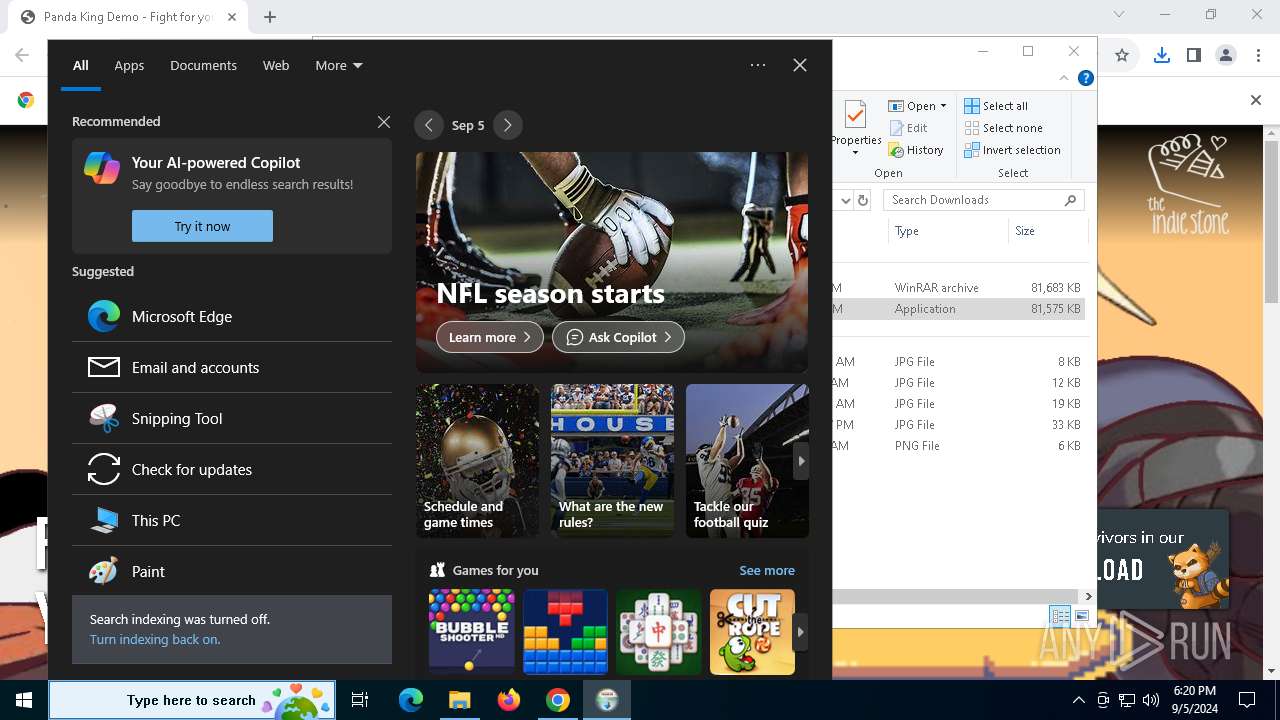
Task: Open This PC from suggested list
Action: 232,520
